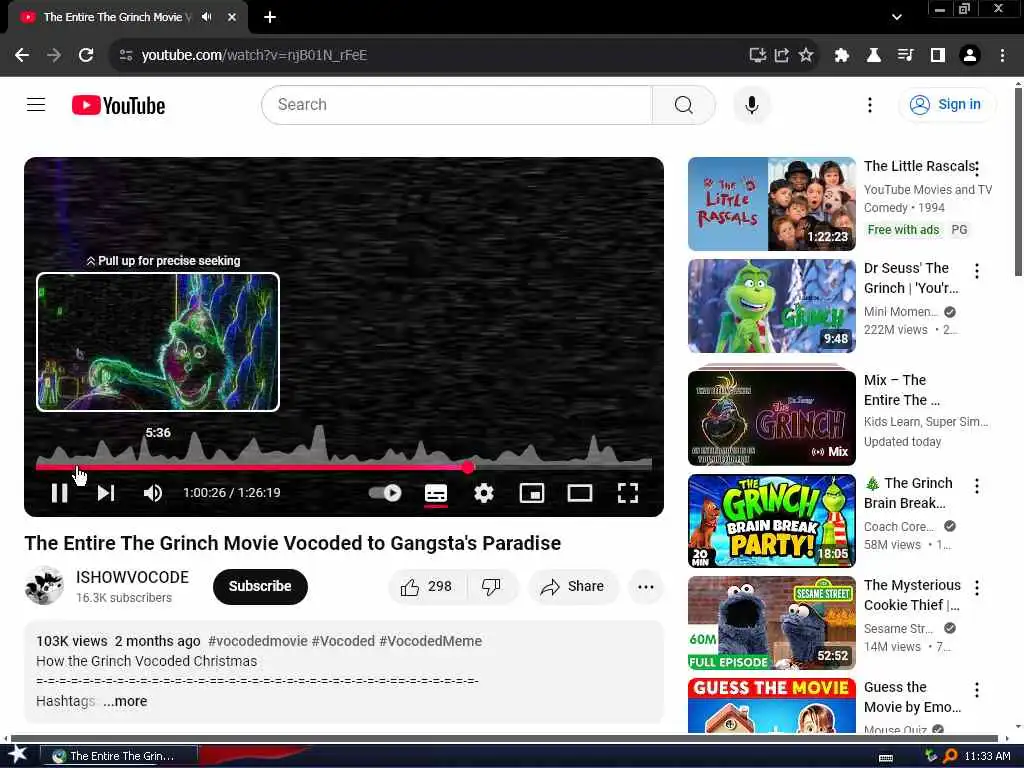This screenshot has height=768, width=1024.
Task: Open options for Mysterious Cookie Thief video
Action: pos(976,588)
